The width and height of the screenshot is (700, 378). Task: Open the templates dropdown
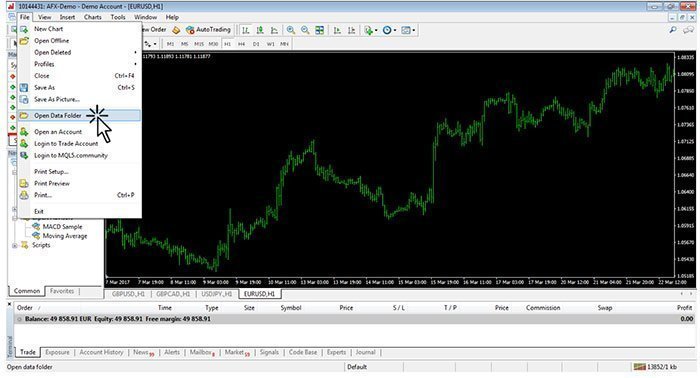tap(408, 30)
